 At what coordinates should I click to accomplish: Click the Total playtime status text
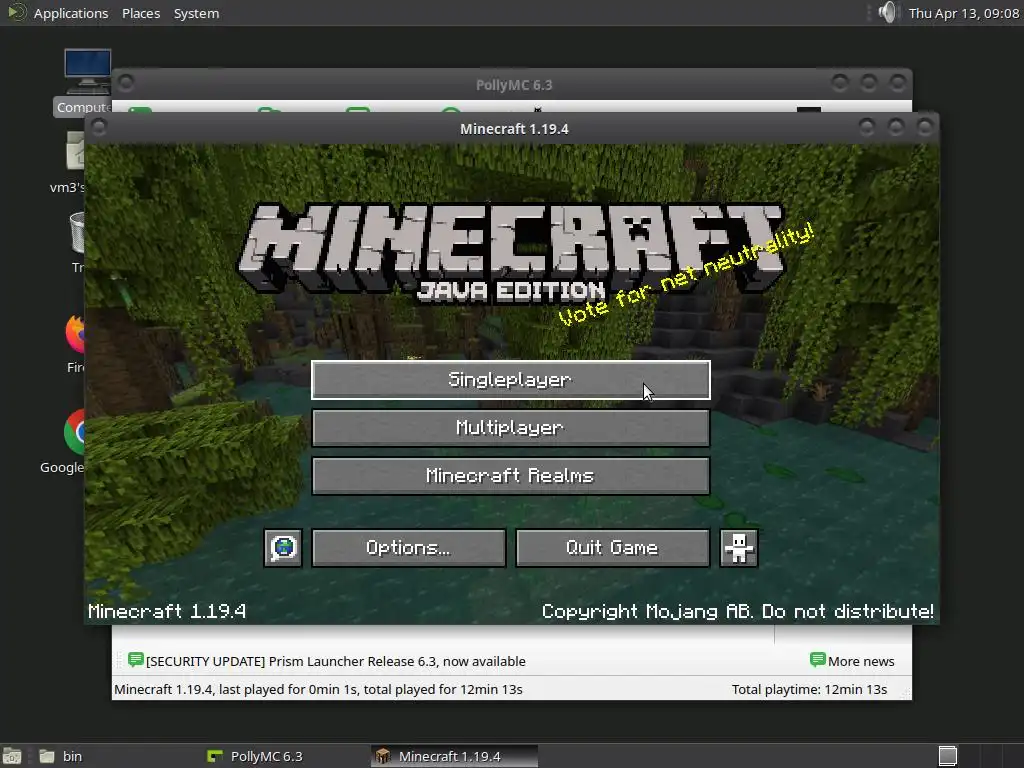click(809, 689)
